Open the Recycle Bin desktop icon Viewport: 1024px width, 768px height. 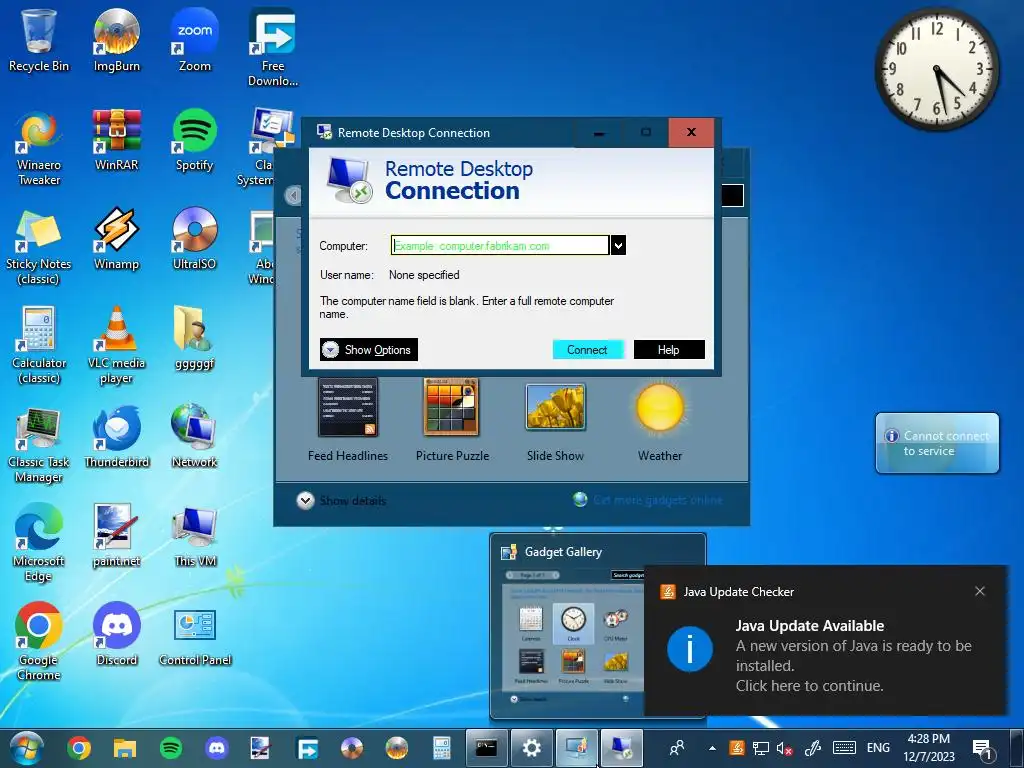click(x=39, y=40)
